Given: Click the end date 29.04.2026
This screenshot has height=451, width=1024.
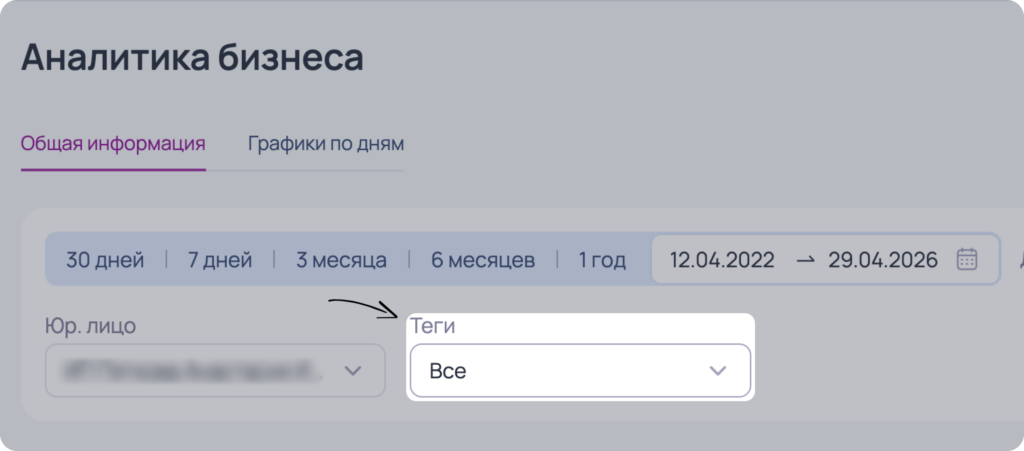Looking at the screenshot, I should [883, 260].
